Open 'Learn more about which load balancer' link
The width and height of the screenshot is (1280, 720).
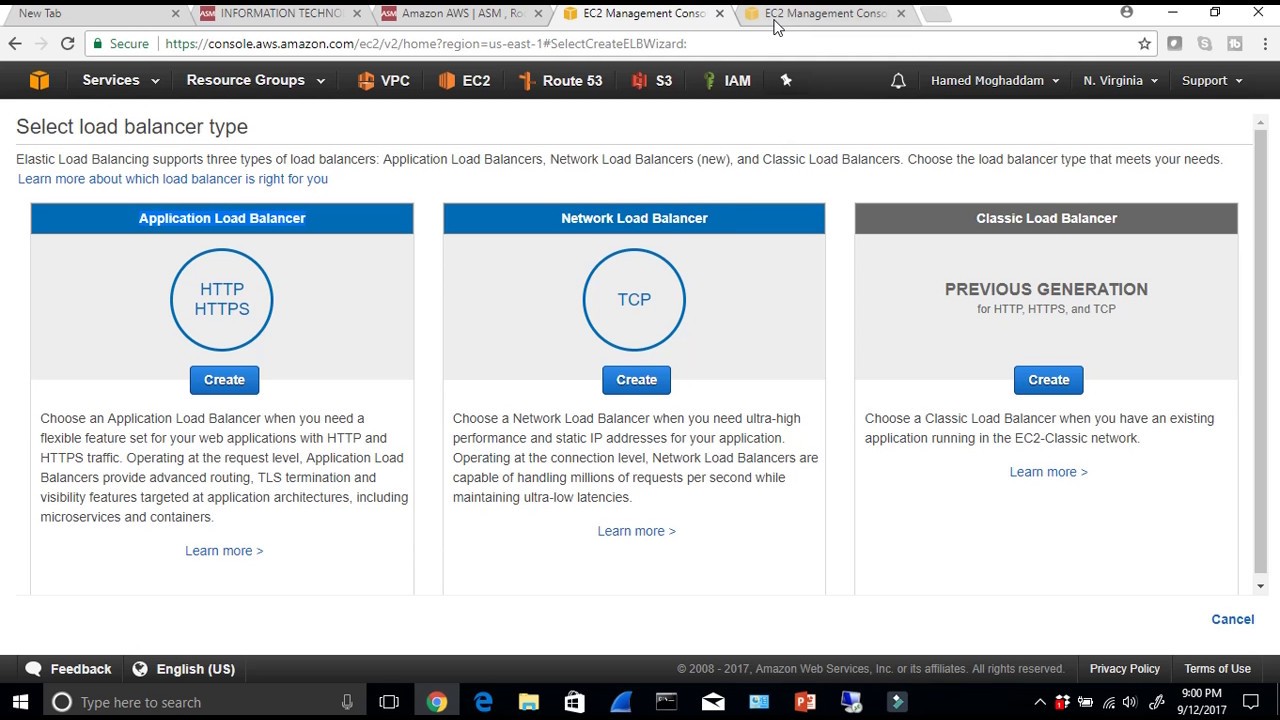point(173,179)
